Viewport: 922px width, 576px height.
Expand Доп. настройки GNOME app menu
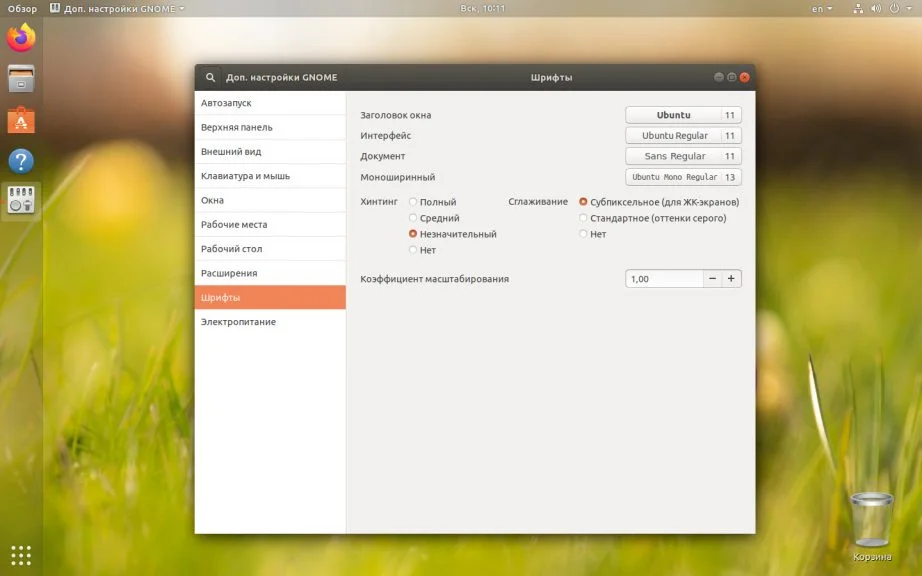tap(125, 9)
